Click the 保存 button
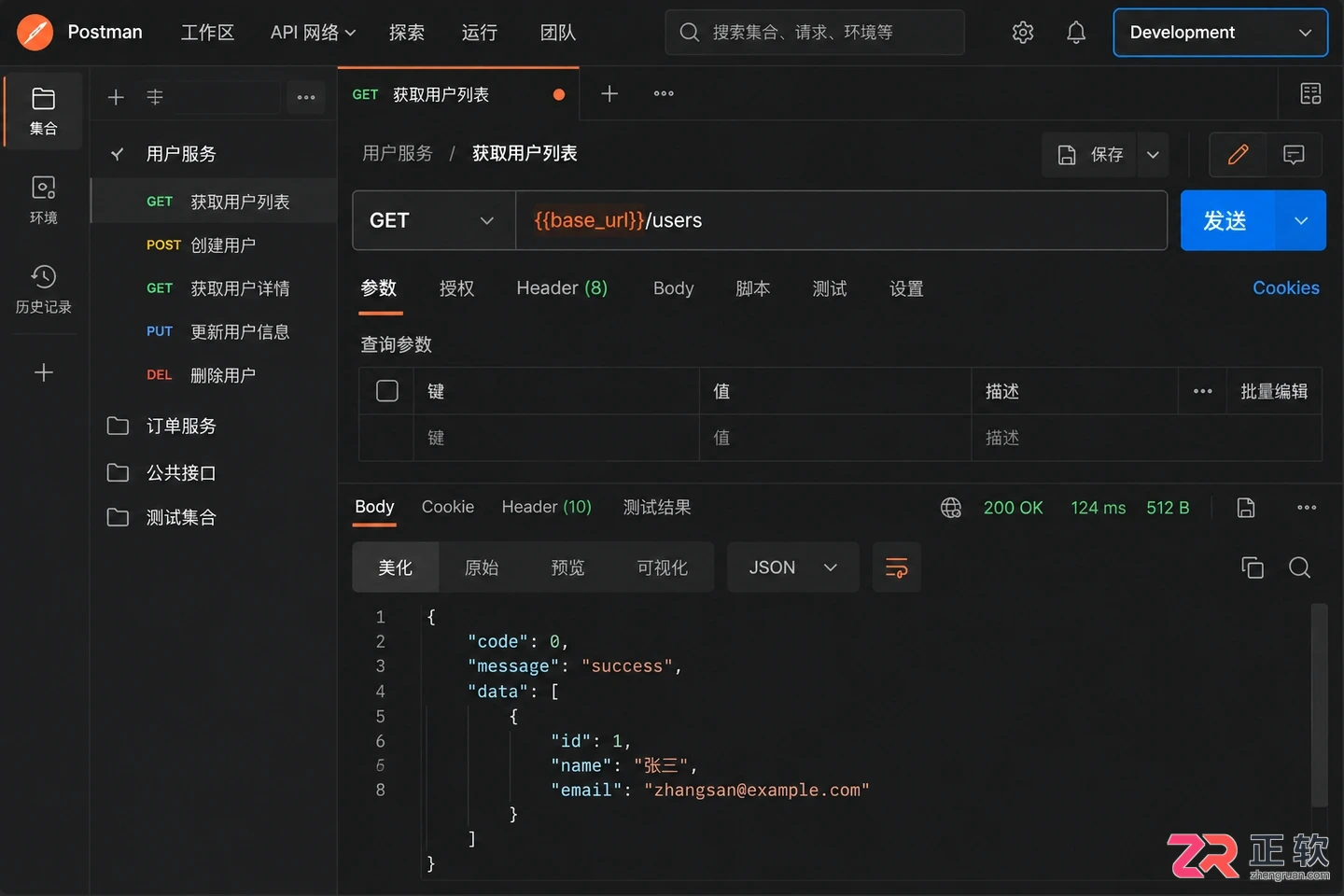This screenshot has height=896, width=1344. pyautogui.click(x=1090, y=155)
